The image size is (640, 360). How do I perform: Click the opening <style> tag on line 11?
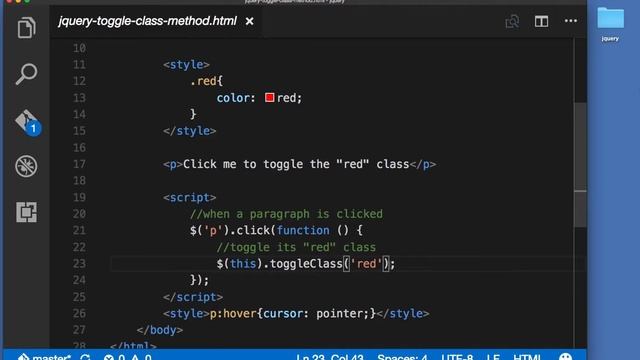pos(186,64)
